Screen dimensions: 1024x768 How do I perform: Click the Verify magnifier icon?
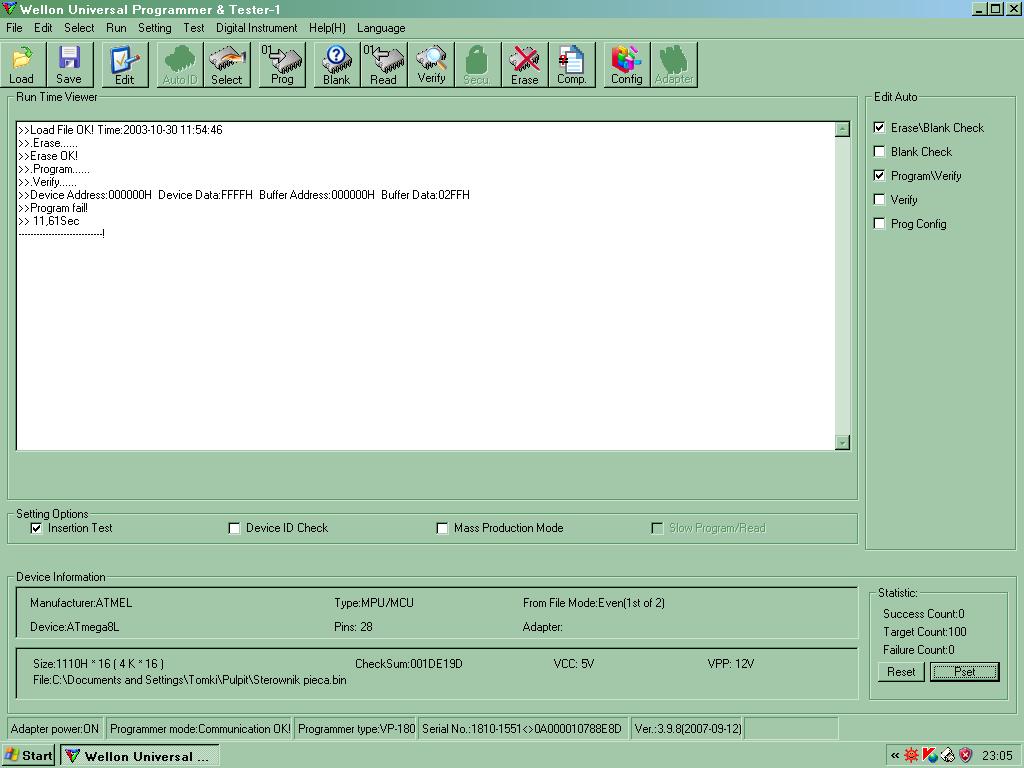pos(431,64)
